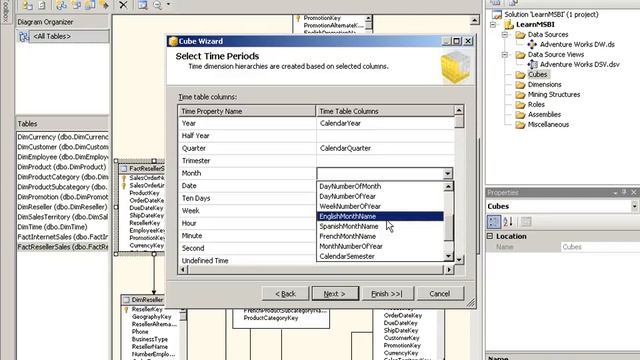Click the Next button in Cube Wizard
The height and width of the screenshot is (360, 640).
(335, 293)
